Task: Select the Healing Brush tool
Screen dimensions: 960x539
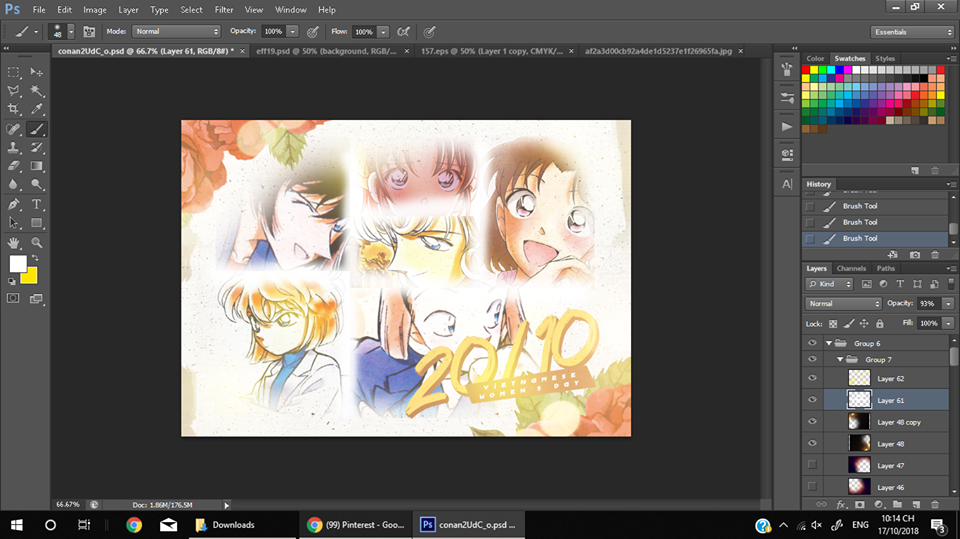Action: (13, 129)
